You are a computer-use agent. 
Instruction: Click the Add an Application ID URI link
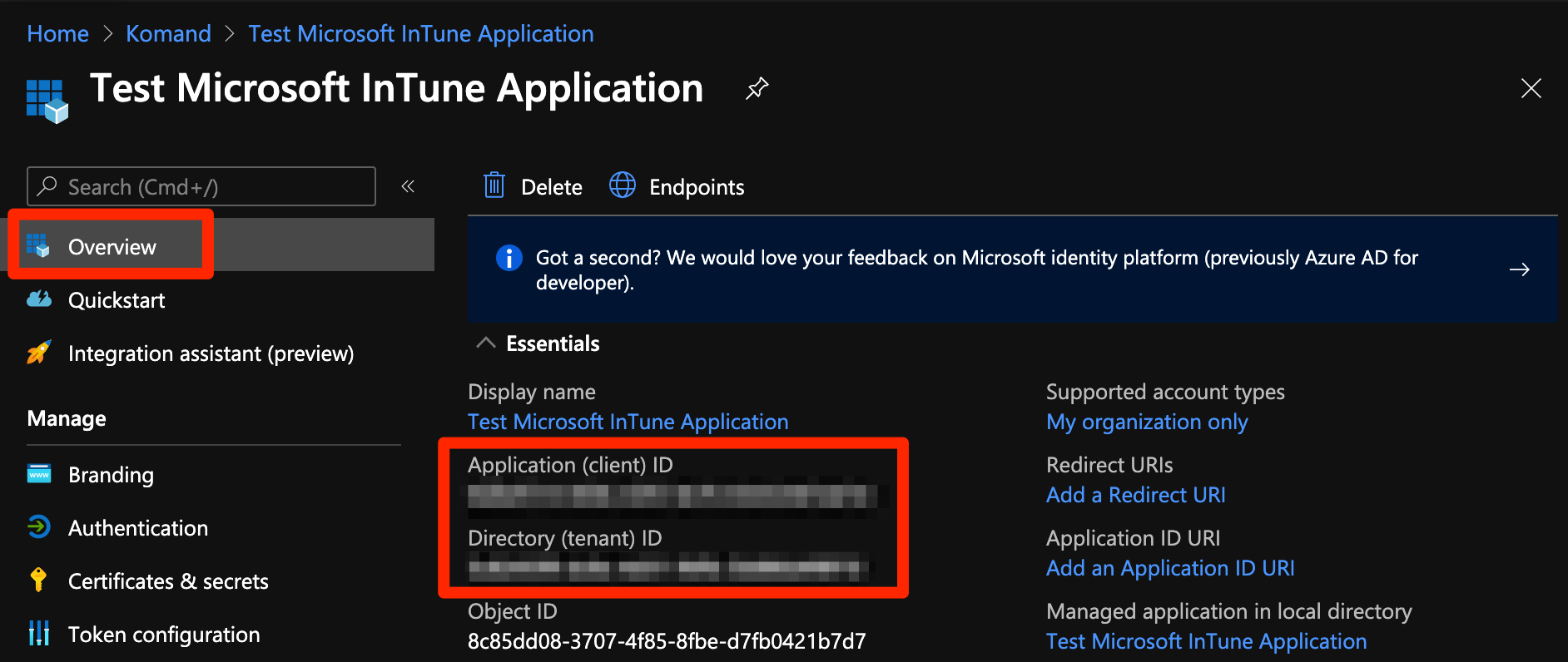click(x=1169, y=568)
